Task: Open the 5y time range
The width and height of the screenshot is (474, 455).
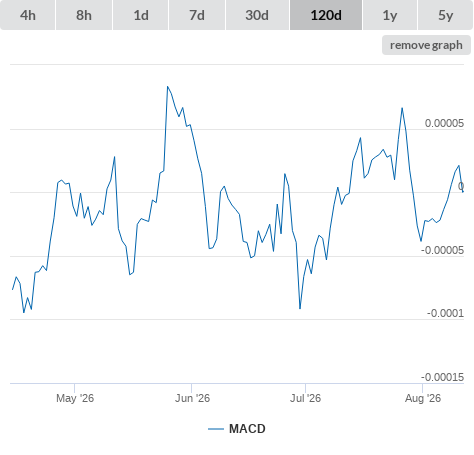Action: click(446, 15)
